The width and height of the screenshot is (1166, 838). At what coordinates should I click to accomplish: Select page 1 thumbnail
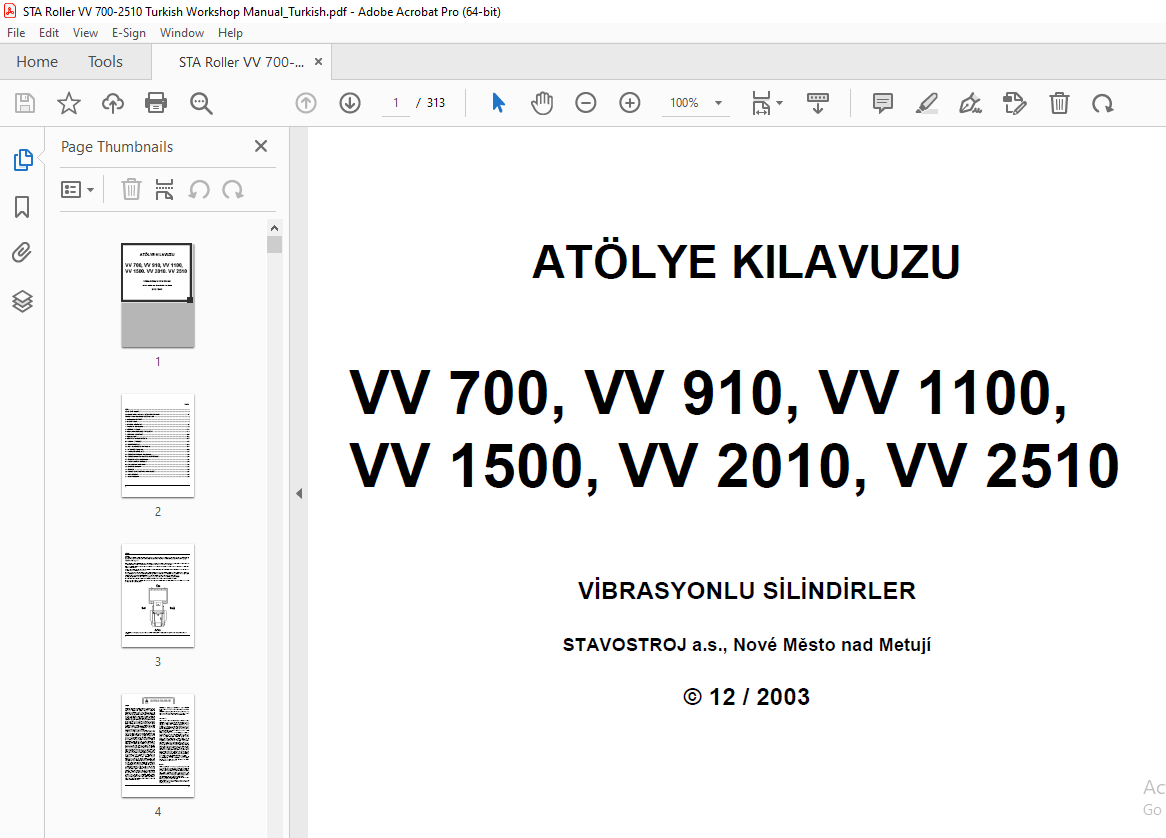[x=158, y=295]
